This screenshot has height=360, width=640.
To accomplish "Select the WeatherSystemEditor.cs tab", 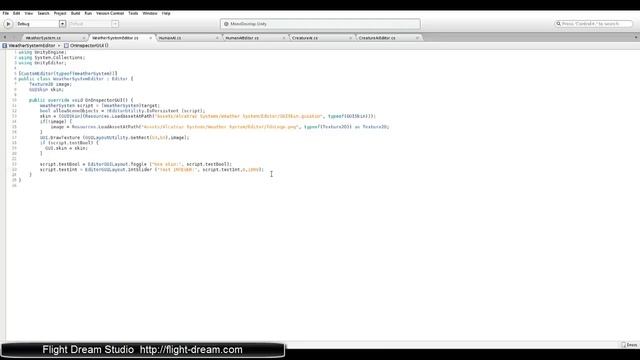I will 115,38.
